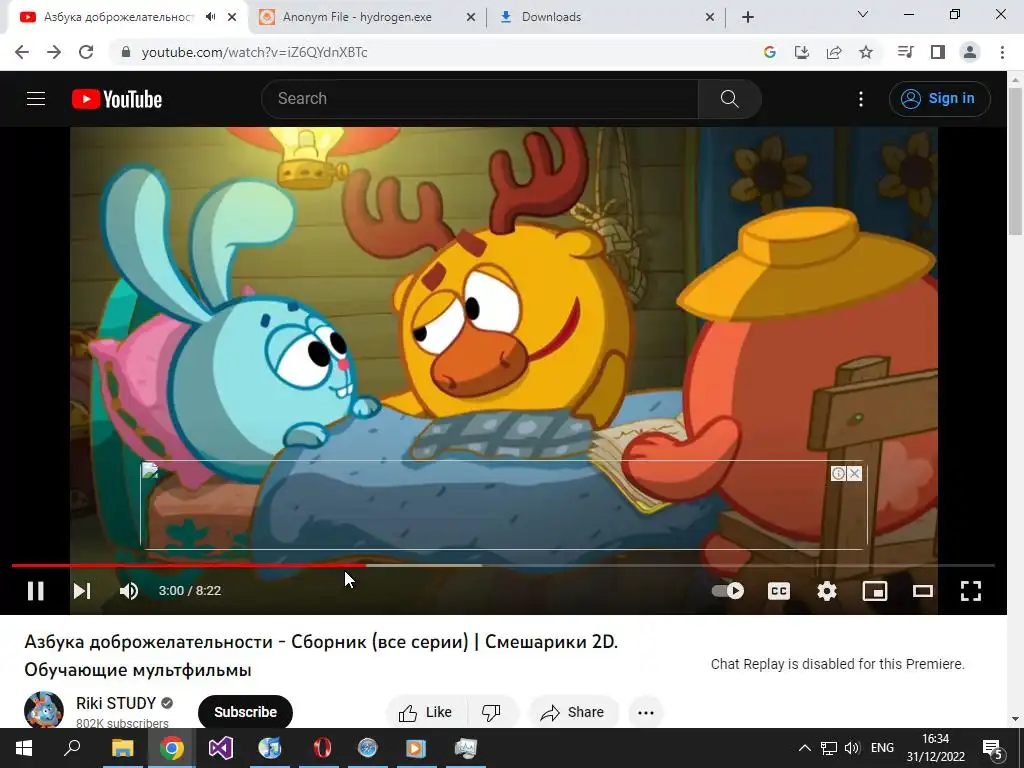Open the ad info icon
1024x768 pixels.
(839, 473)
